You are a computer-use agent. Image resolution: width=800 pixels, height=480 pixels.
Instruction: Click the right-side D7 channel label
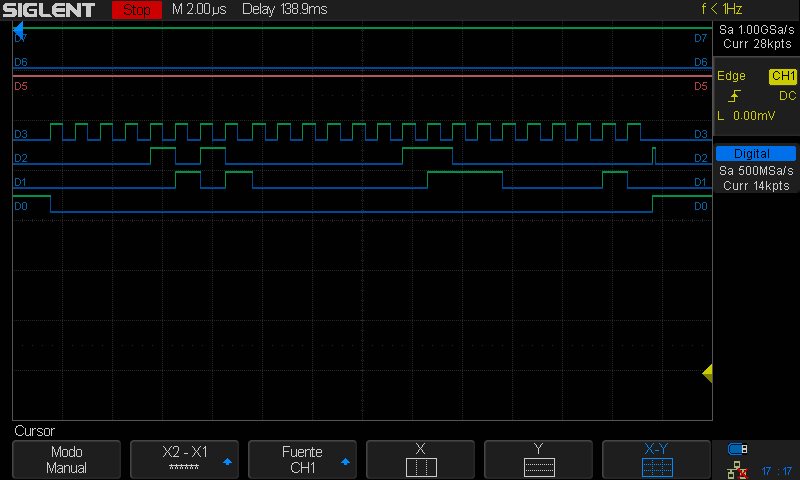(x=701, y=38)
